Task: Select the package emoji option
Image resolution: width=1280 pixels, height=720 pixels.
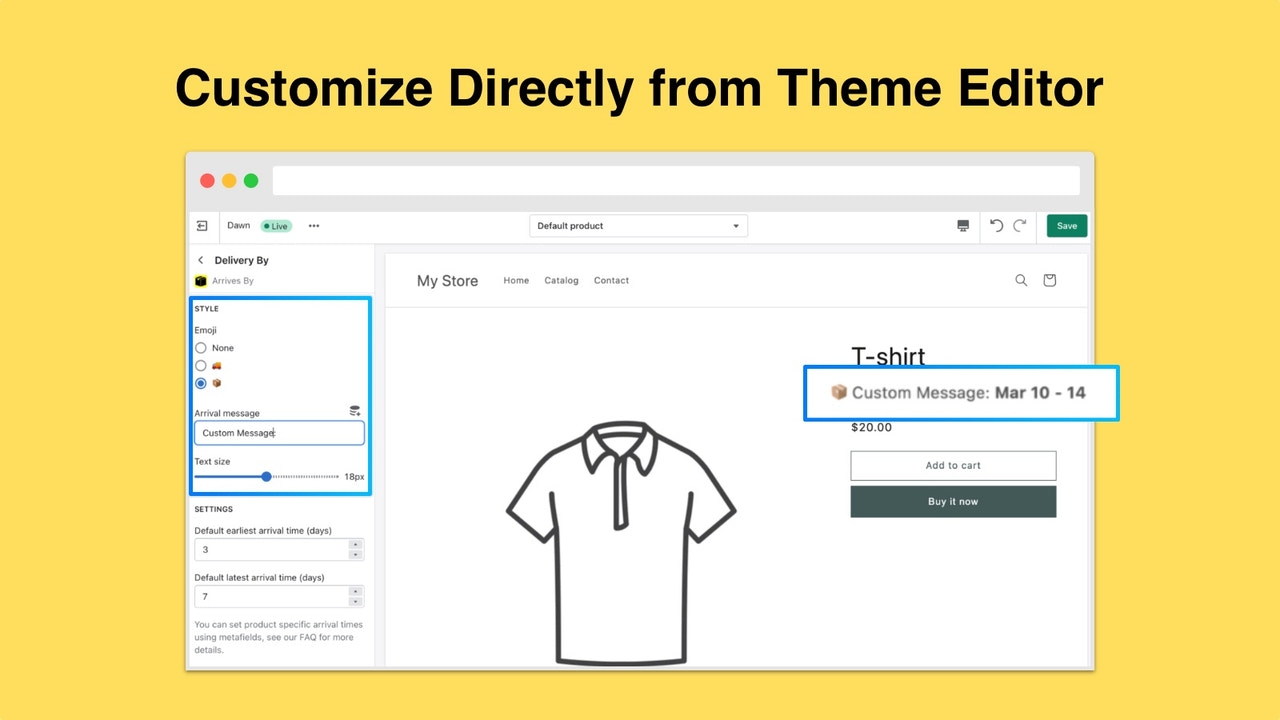Action: point(201,383)
